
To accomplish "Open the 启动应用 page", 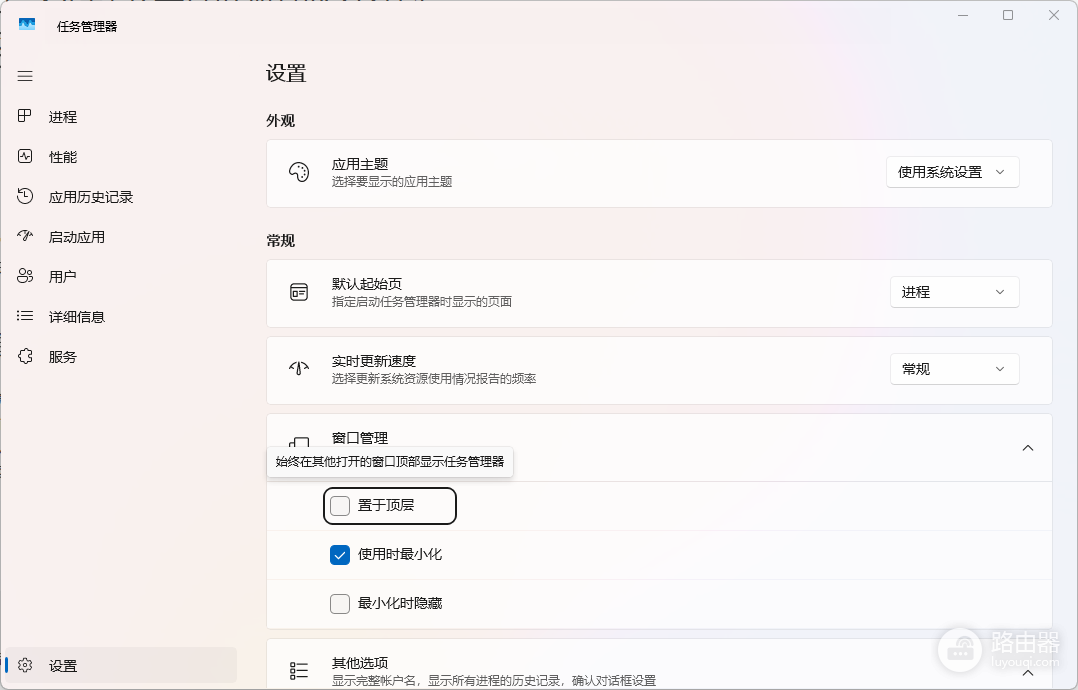I will coord(121,236).
